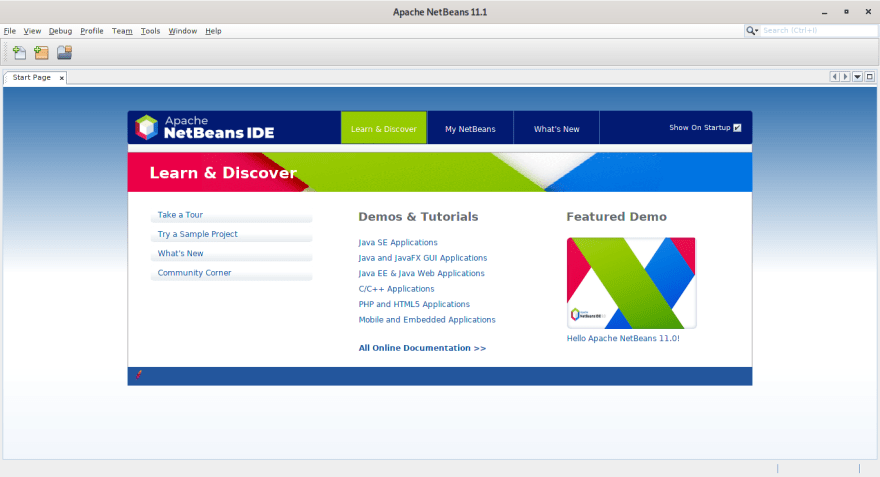Restore the Apache NetBeans window size
The height and width of the screenshot is (477, 880).
click(x=846, y=12)
